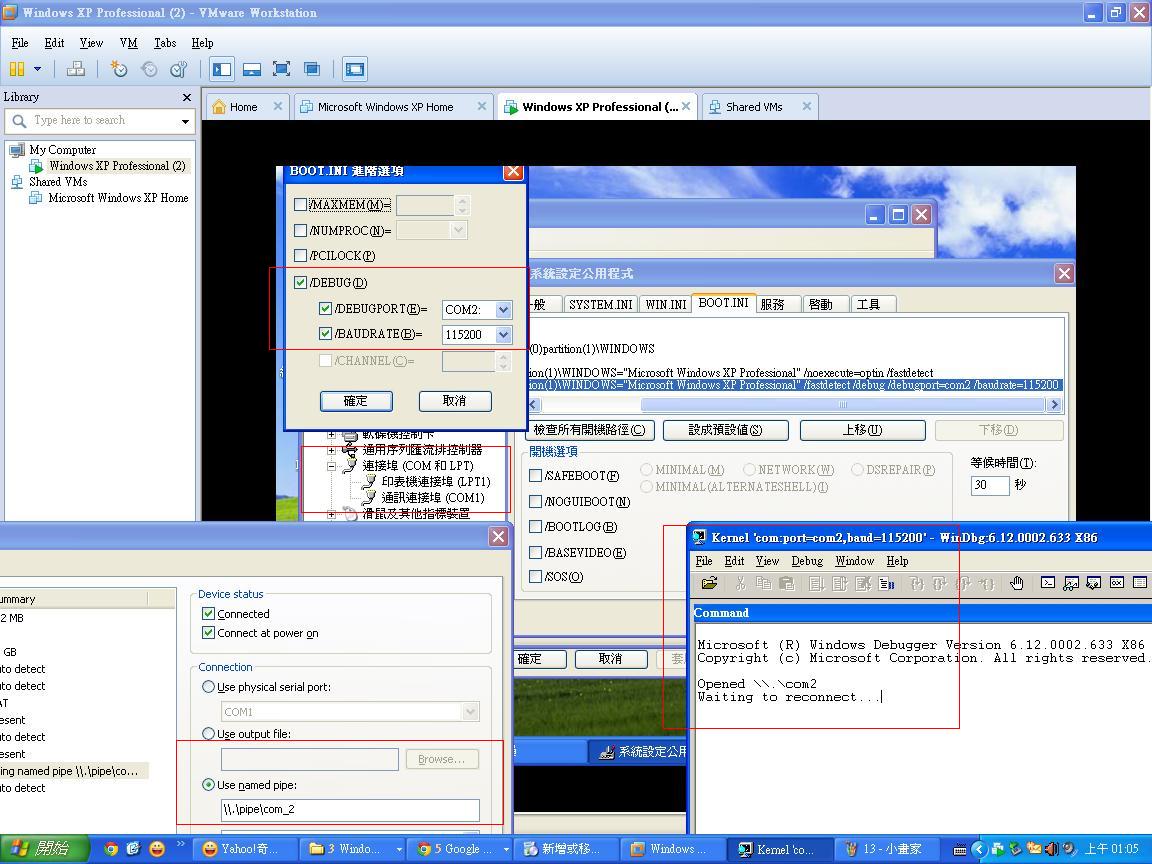Enable the /SAFEBOOT checkbox
The image size is (1152, 864).
pos(536,475)
